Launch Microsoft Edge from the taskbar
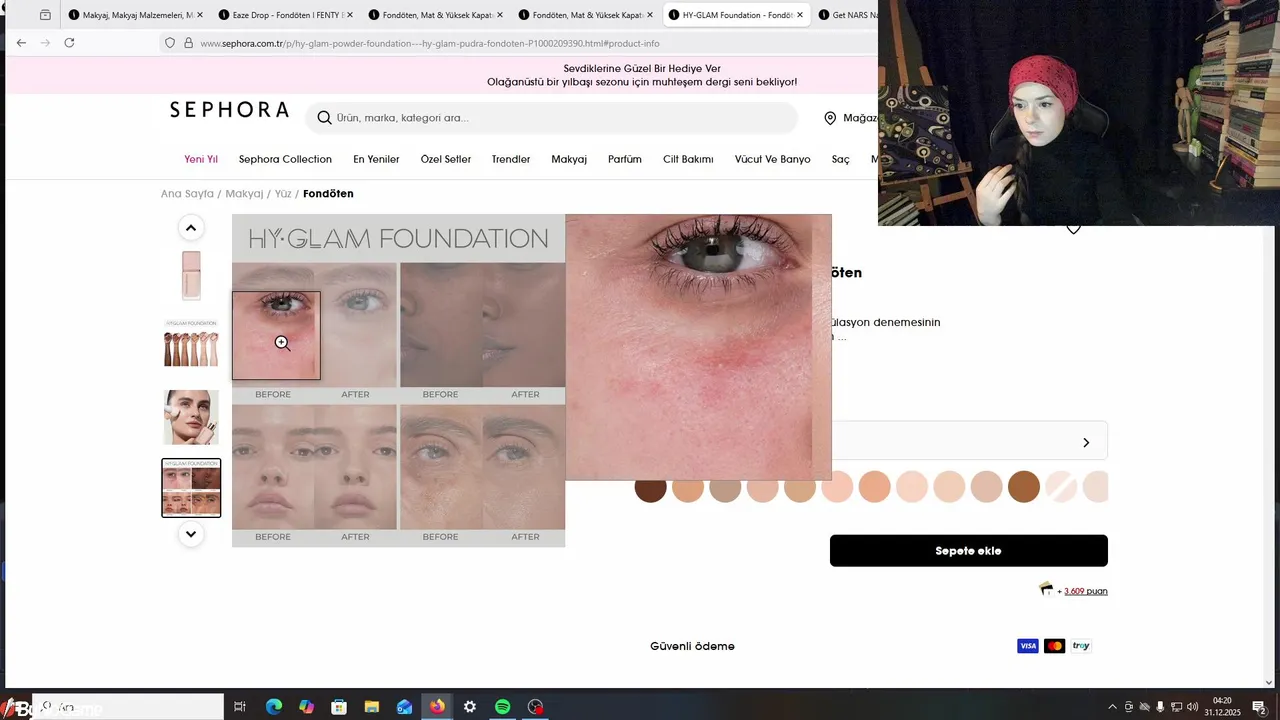 (273, 707)
